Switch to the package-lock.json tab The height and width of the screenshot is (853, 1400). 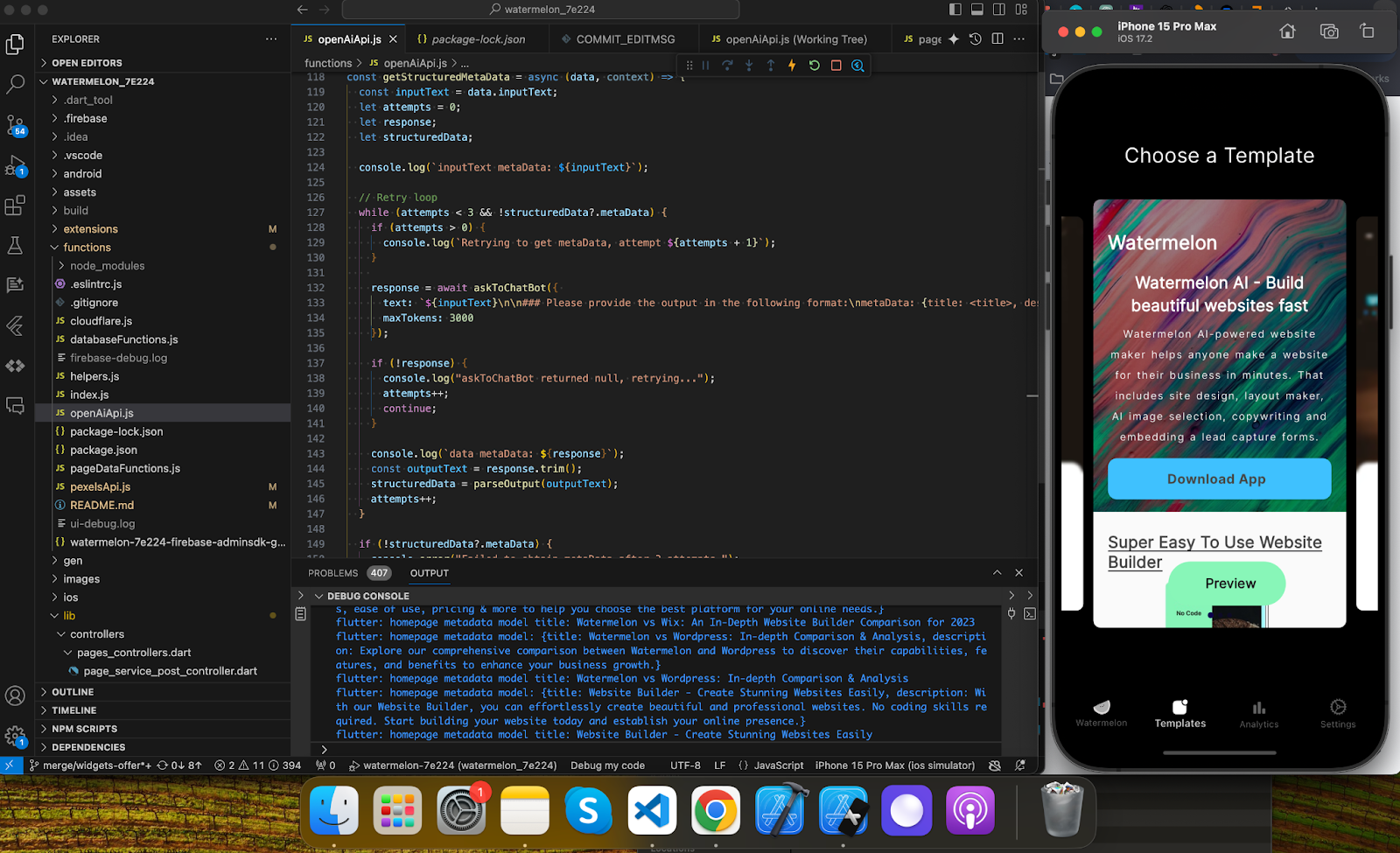(478, 39)
